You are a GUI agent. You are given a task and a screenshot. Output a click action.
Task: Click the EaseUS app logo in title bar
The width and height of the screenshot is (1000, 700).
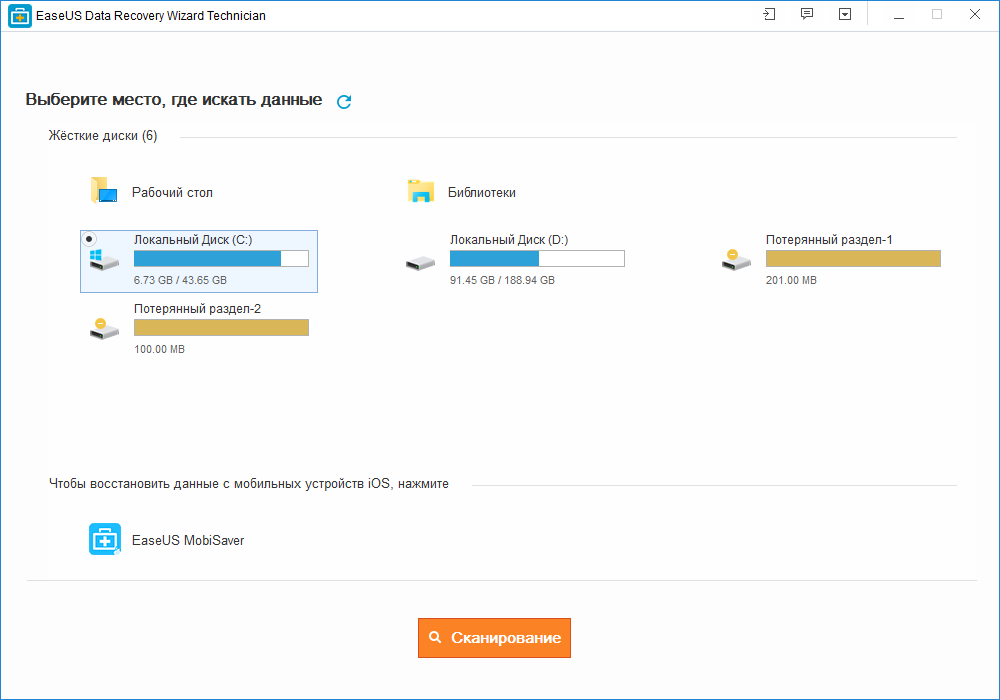20,15
